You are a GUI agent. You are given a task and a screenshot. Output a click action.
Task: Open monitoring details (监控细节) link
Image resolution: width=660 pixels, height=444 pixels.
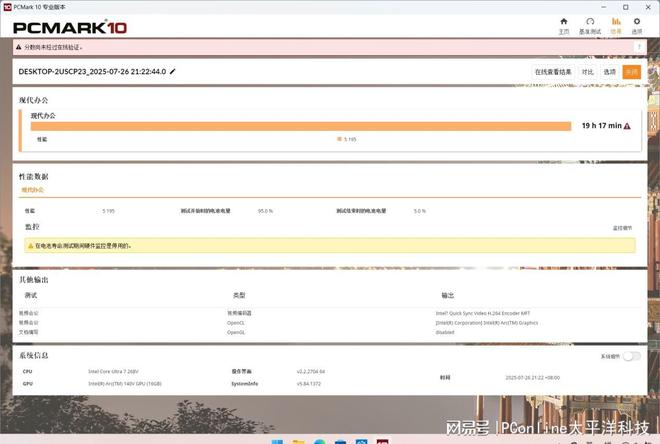[x=622, y=228]
